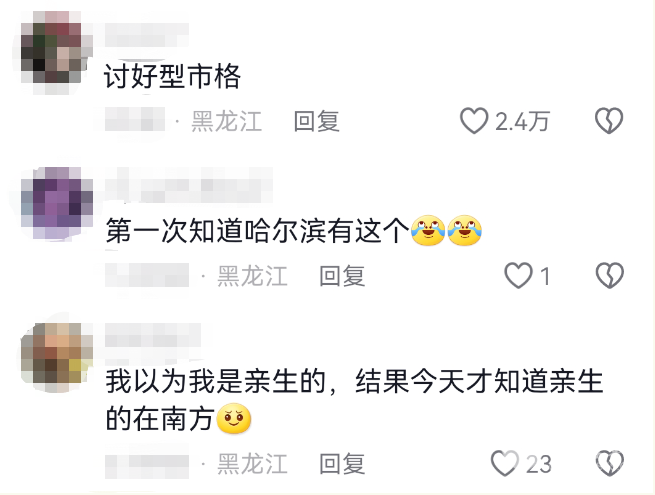655x495 pixels.
Task: Select the 第一次知道哈尔滨有这个 comment text
Action: click(x=294, y=231)
